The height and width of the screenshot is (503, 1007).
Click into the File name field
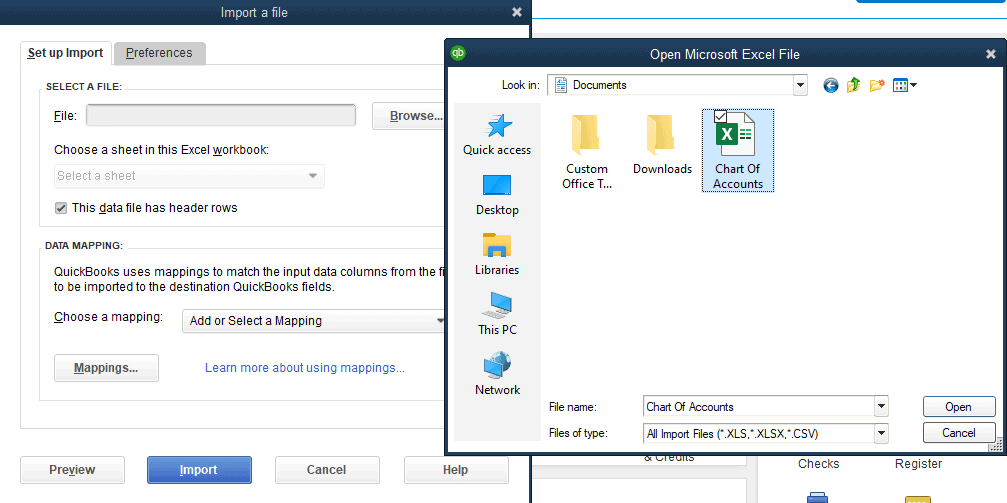pos(758,407)
